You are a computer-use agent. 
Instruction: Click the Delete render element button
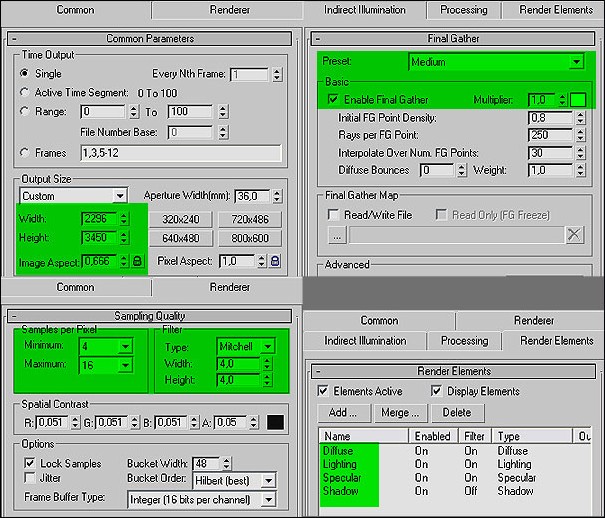tap(457, 413)
